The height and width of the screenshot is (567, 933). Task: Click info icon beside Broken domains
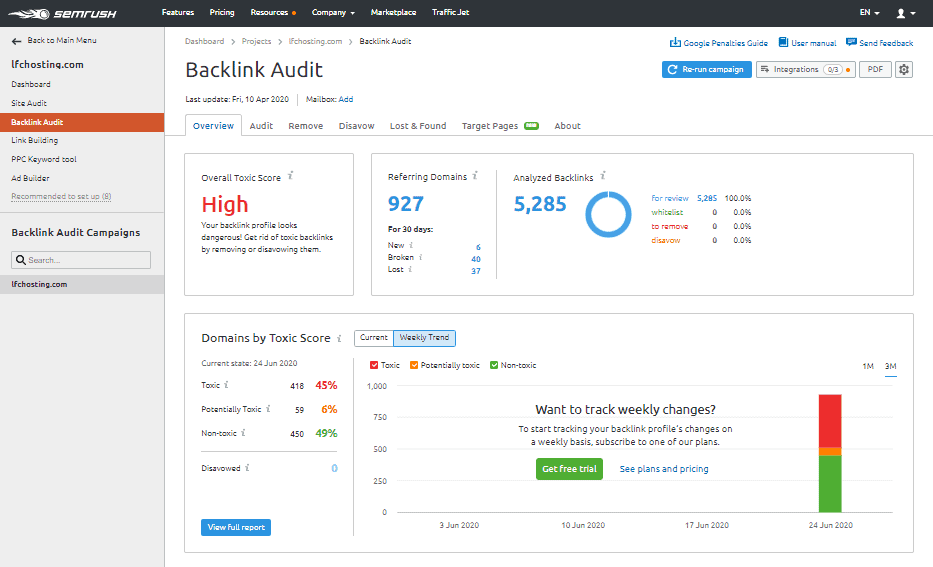click(421, 257)
